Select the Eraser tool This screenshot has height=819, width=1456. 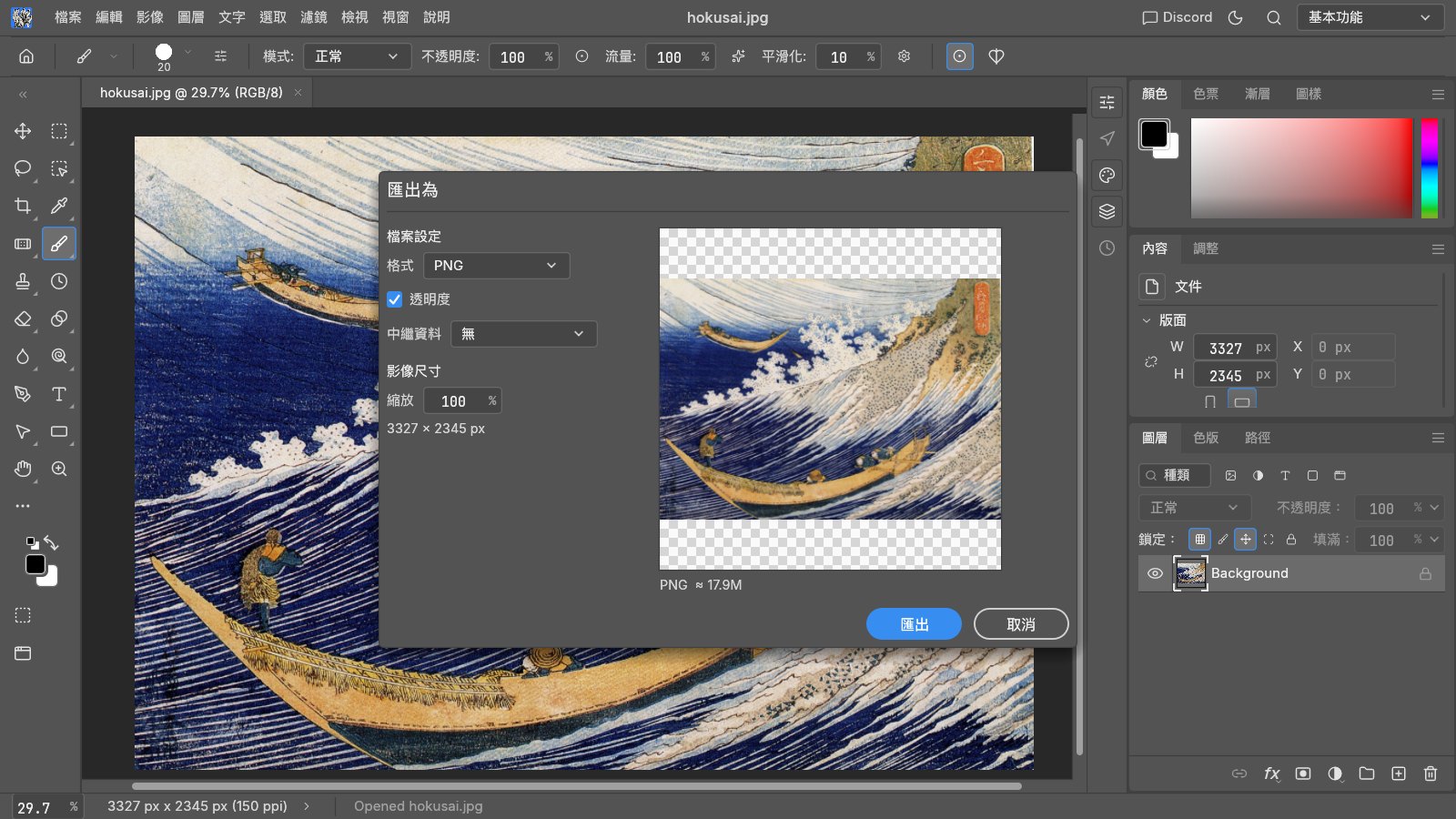pyautogui.click(x=23, y=318)
